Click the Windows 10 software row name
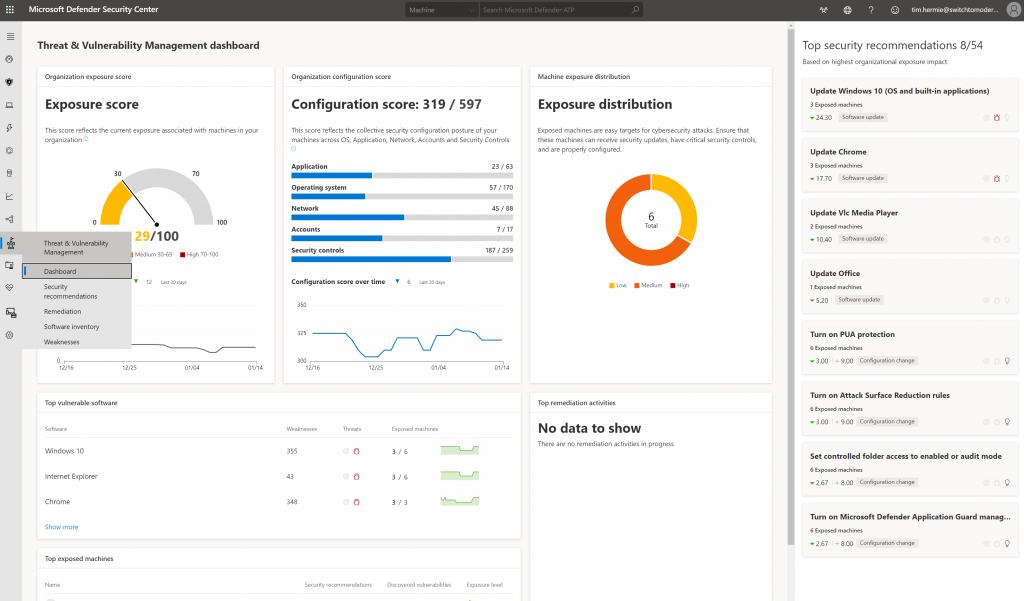The image size is (1024, 601). [x=64, y=451]
